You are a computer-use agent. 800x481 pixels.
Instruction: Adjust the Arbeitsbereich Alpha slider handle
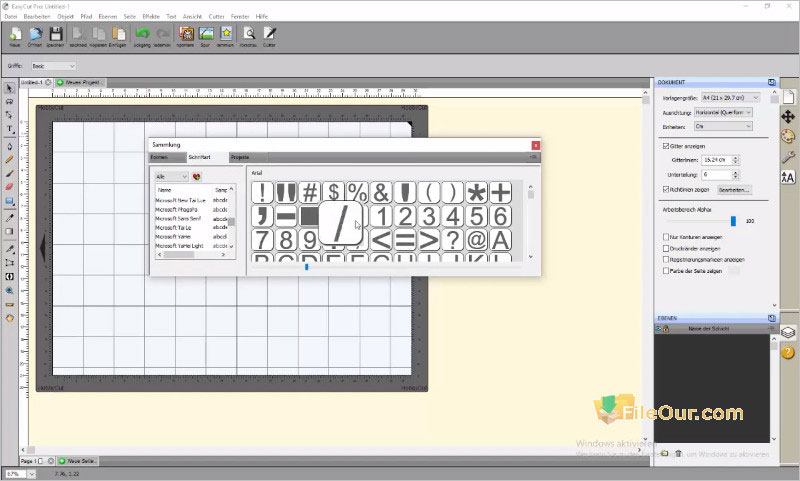(733, 221)
